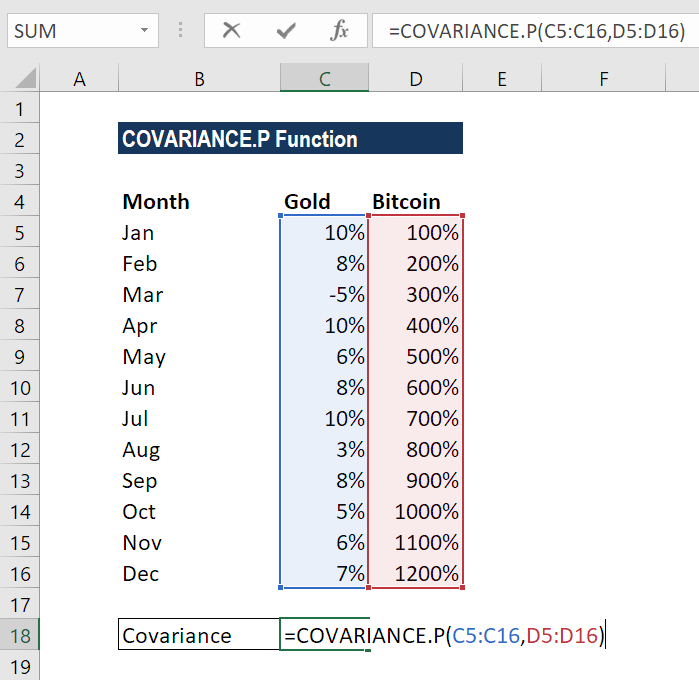Open the Name Box dropdown arrow
Image resolution: width=699 pixels, height=680 pixels.
point(147,31)
